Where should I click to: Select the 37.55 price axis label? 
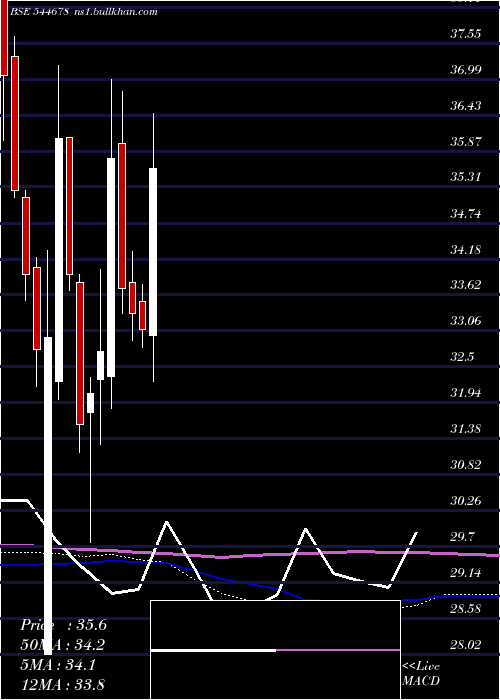466,33
